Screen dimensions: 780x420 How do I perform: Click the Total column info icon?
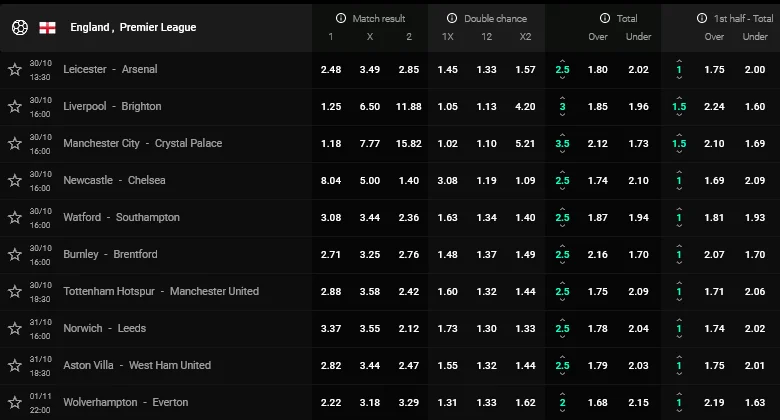[x=604, y=18]
